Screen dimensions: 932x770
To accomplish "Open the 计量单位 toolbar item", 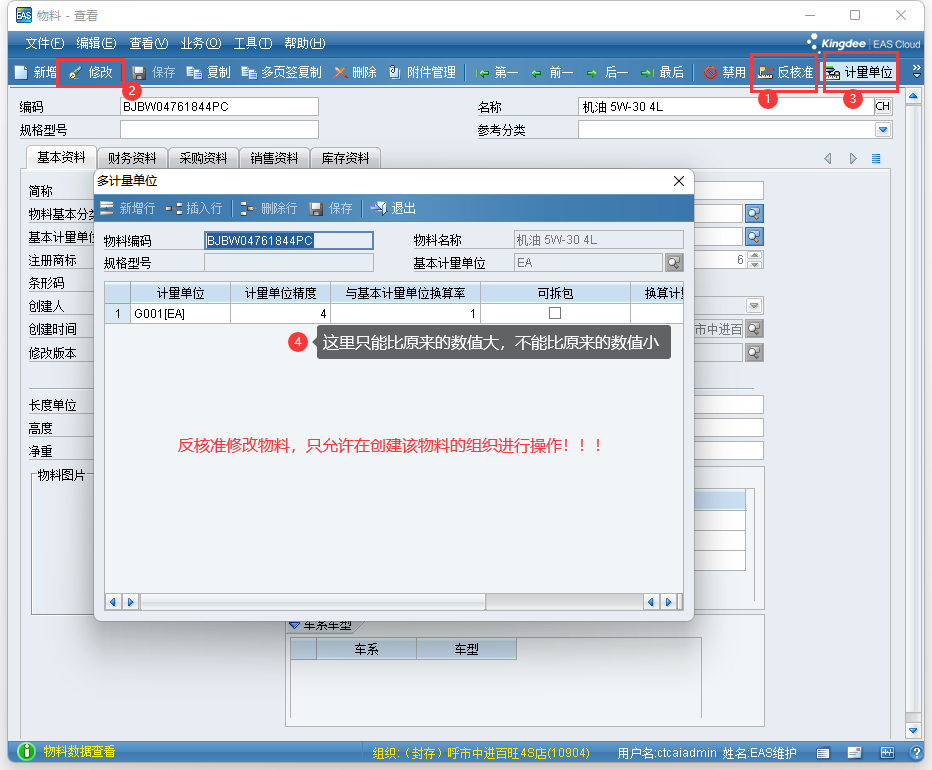I will pyautogui.click(x=859, y=72).
